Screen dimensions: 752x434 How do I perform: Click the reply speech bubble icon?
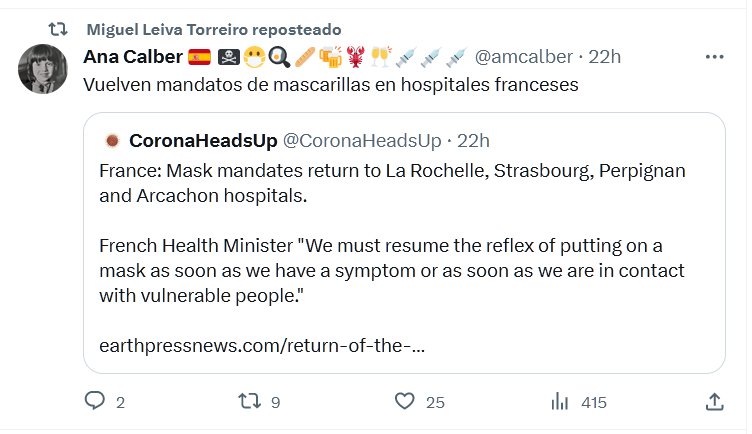pyautogui.click(x=95, y=402)
